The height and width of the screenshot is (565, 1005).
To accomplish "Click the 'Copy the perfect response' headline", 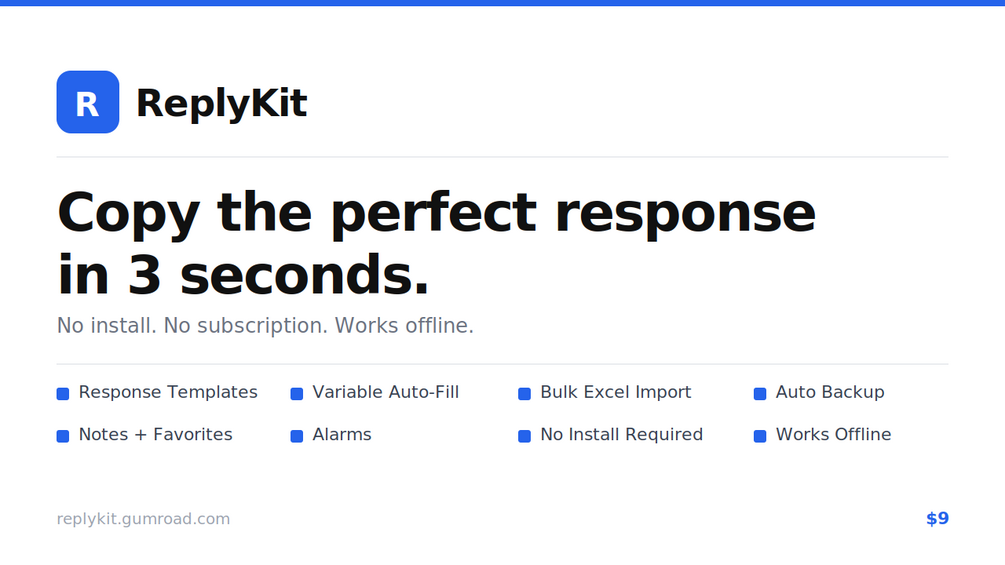I will coord(436,214).
